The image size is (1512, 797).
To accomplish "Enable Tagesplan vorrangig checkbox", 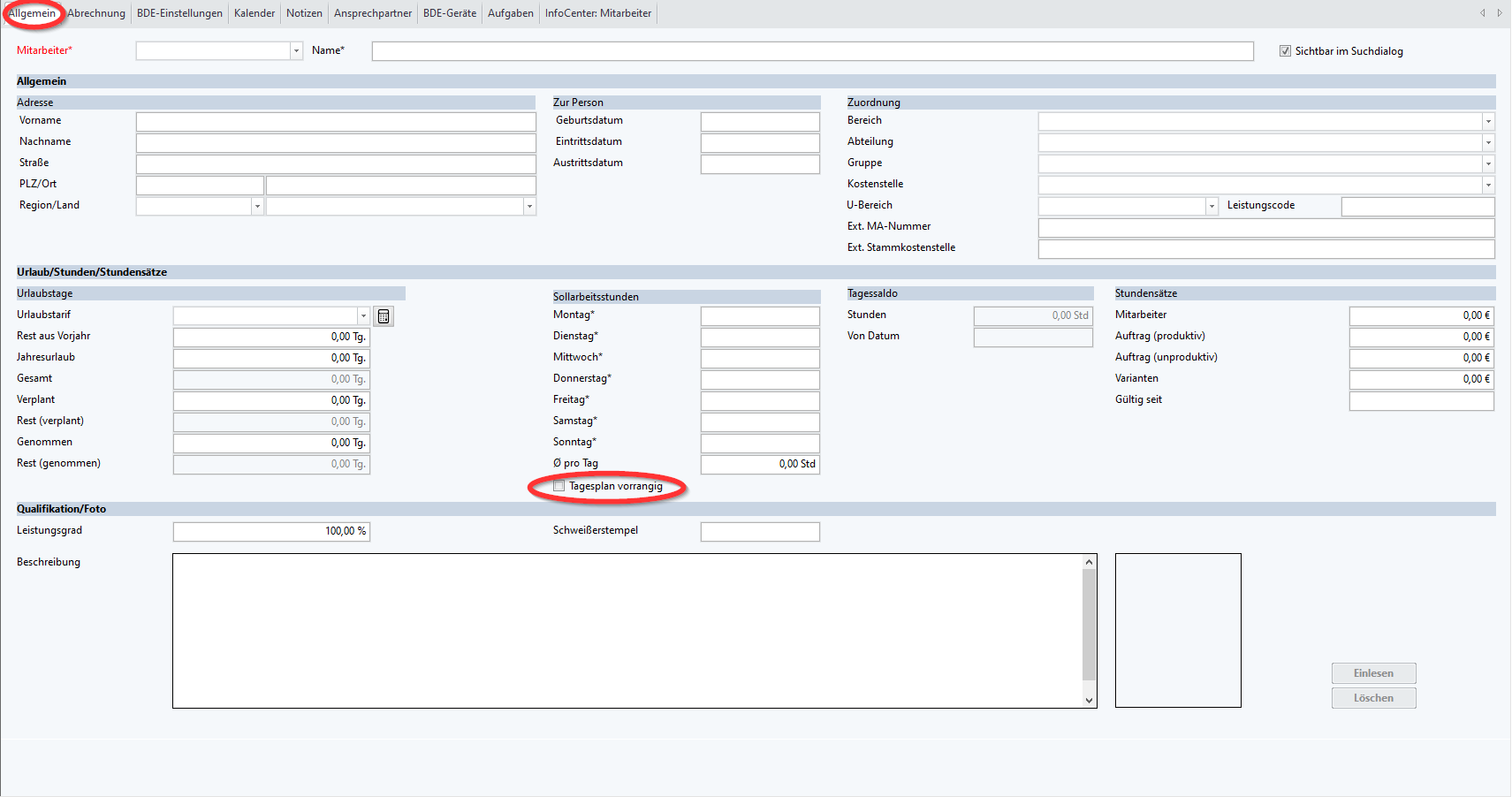I will point(558,486).
